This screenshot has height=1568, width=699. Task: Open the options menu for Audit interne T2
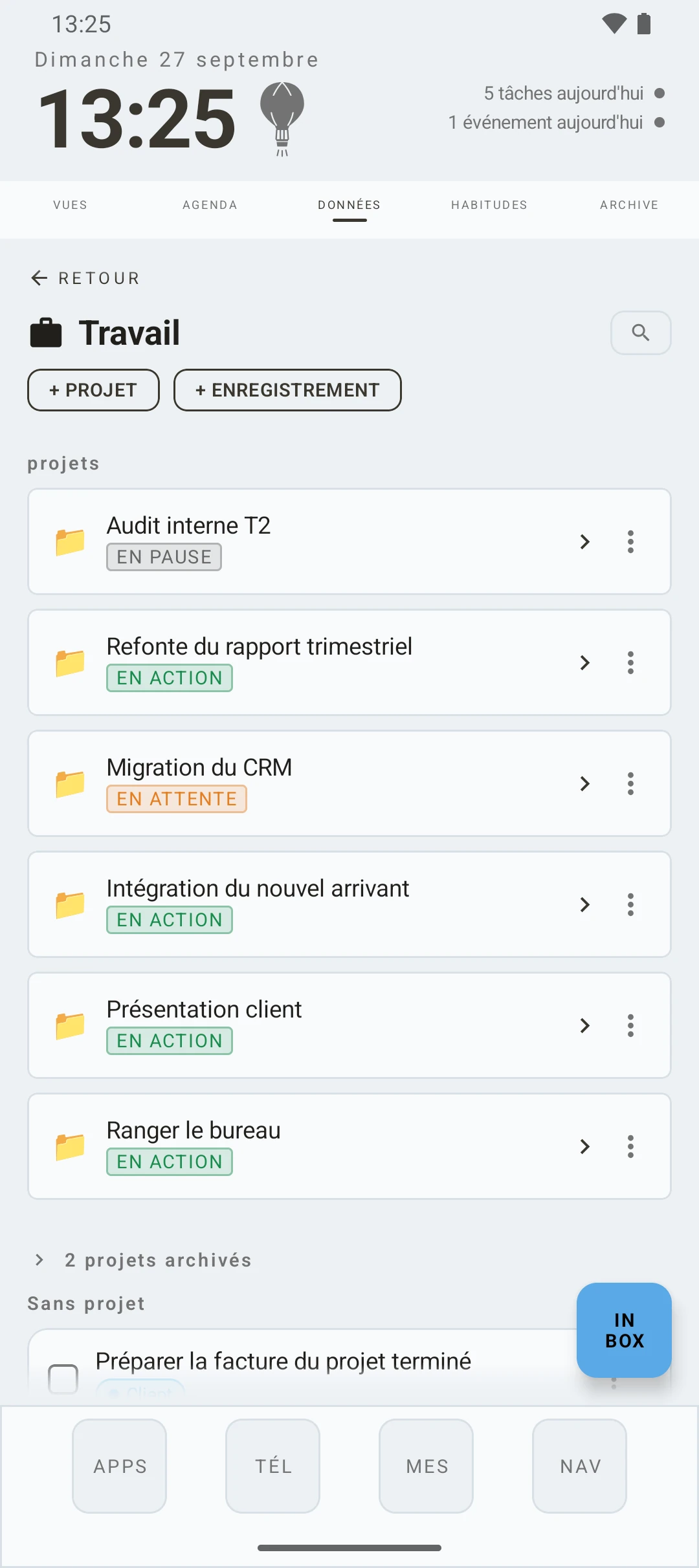click(630, 541)
